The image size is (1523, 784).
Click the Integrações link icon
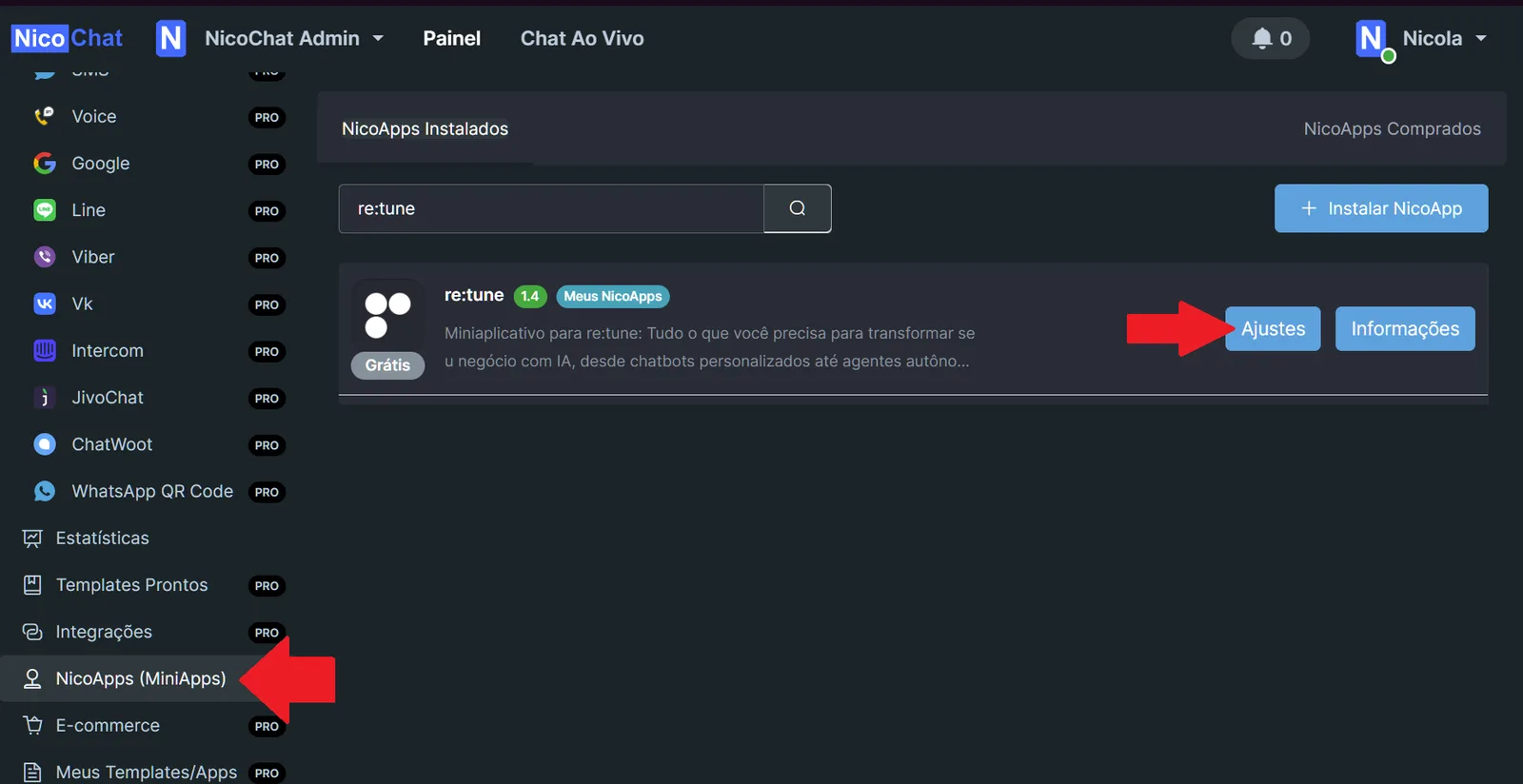pyautogui.click(x=32, y=632)
